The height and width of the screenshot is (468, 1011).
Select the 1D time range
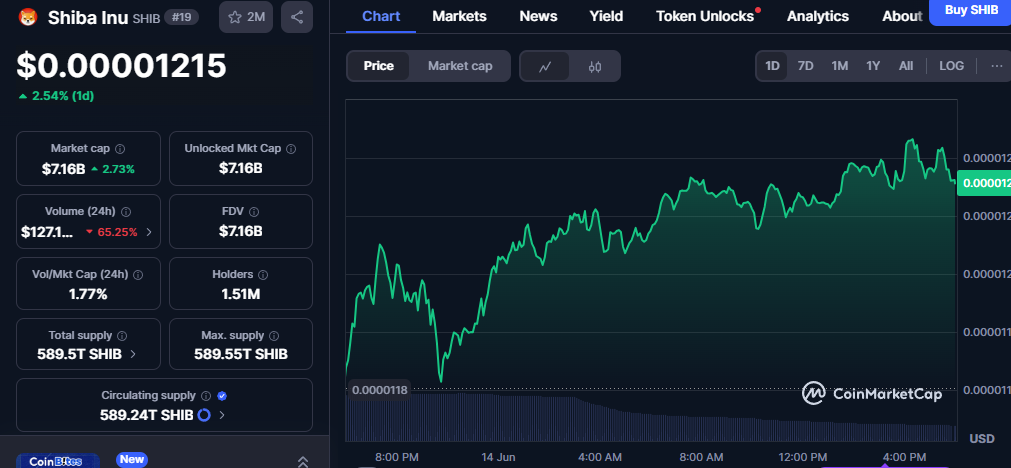[772, 66]
